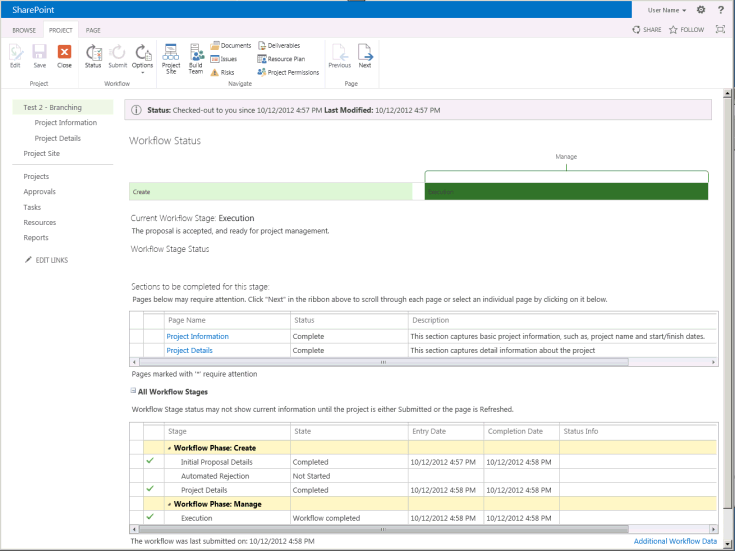The image size is (735, 551).
Task: Open the User Name account menu
Action: (668, 9)
